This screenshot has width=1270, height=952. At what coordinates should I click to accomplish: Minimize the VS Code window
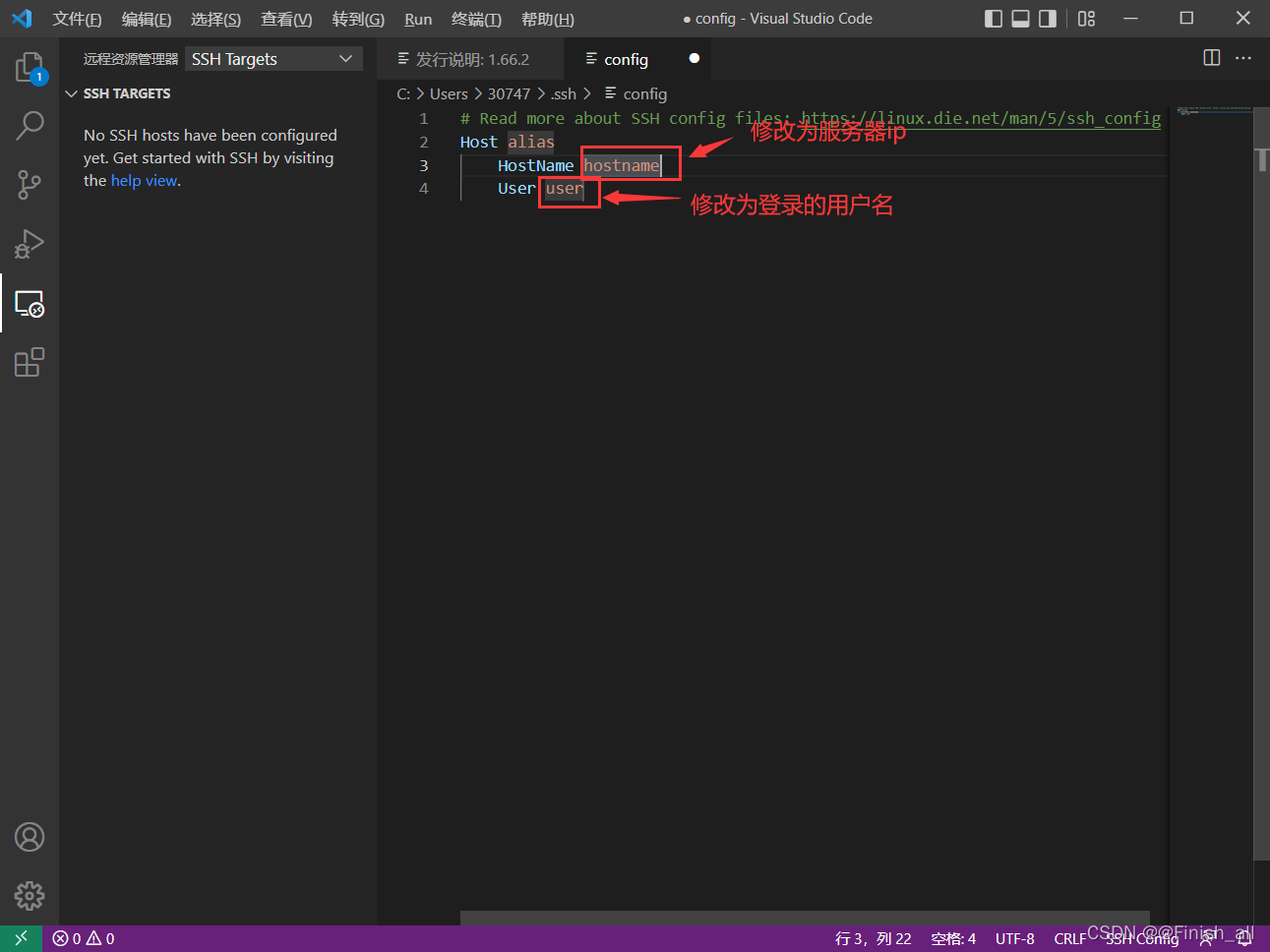point(1130,18)
